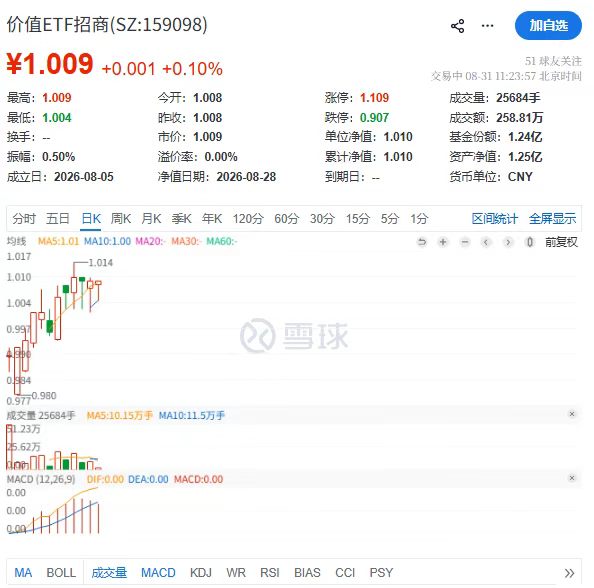The height and width of the screenshot is (588, 594).
Task: Open the 前复权 adjustment dropdown
Action: click(561, 242)
